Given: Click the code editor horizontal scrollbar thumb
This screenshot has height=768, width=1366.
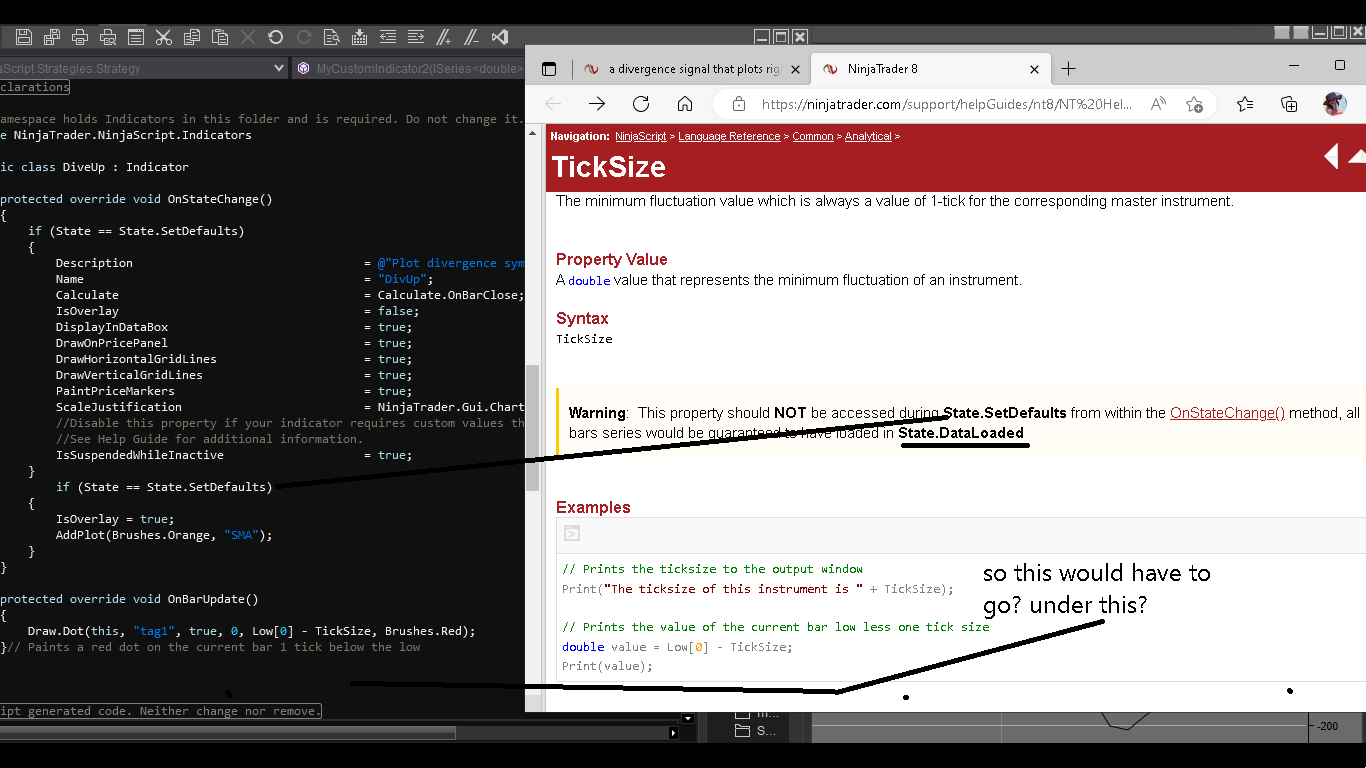Looking at the screenshot, I should coord(228,733).
